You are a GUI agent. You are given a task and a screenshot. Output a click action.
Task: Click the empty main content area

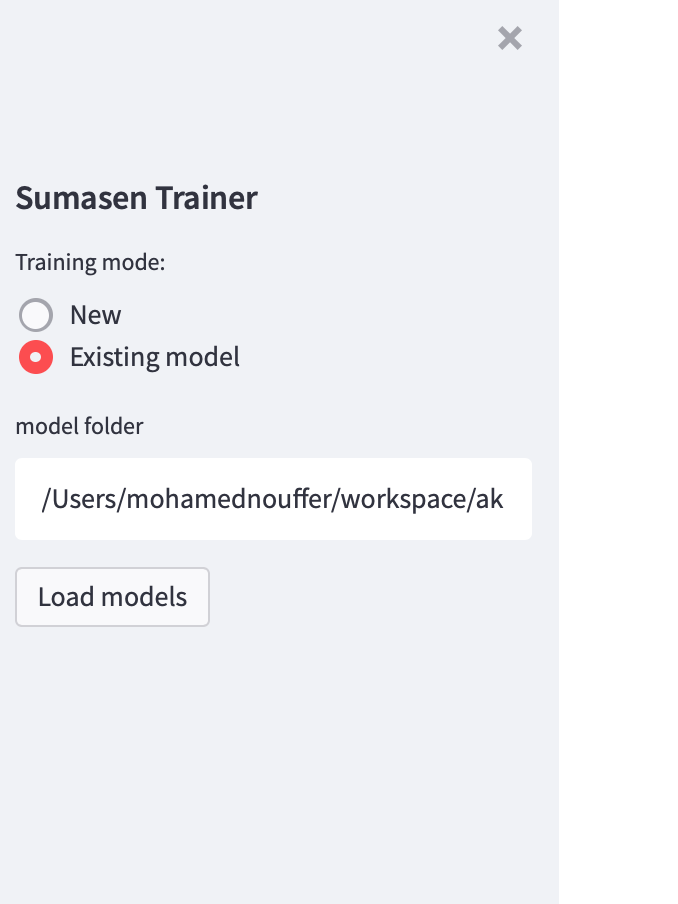pos(618,450)
